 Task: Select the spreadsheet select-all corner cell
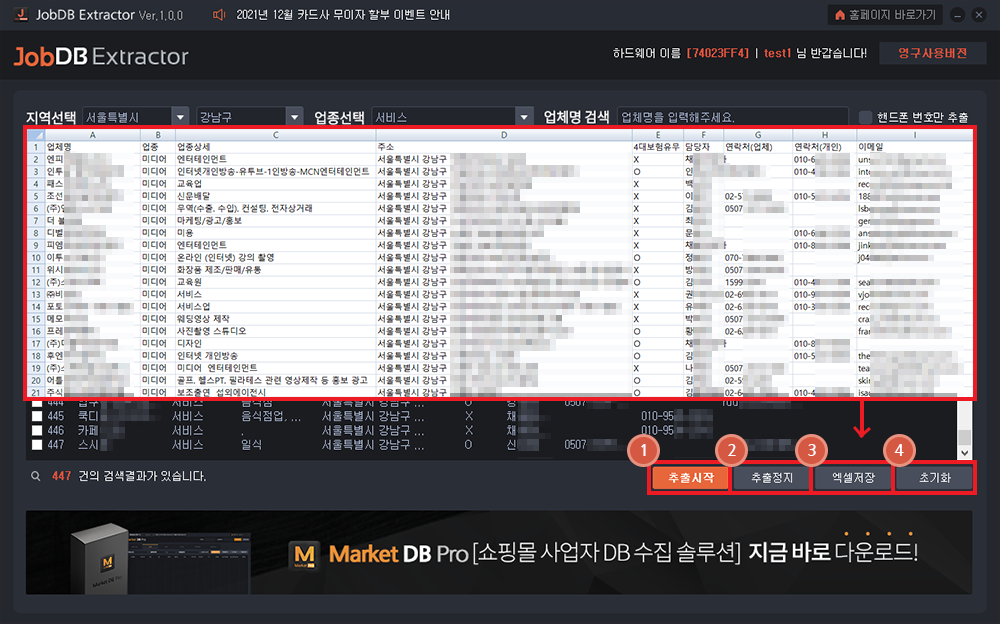click(x=36, y=135)
